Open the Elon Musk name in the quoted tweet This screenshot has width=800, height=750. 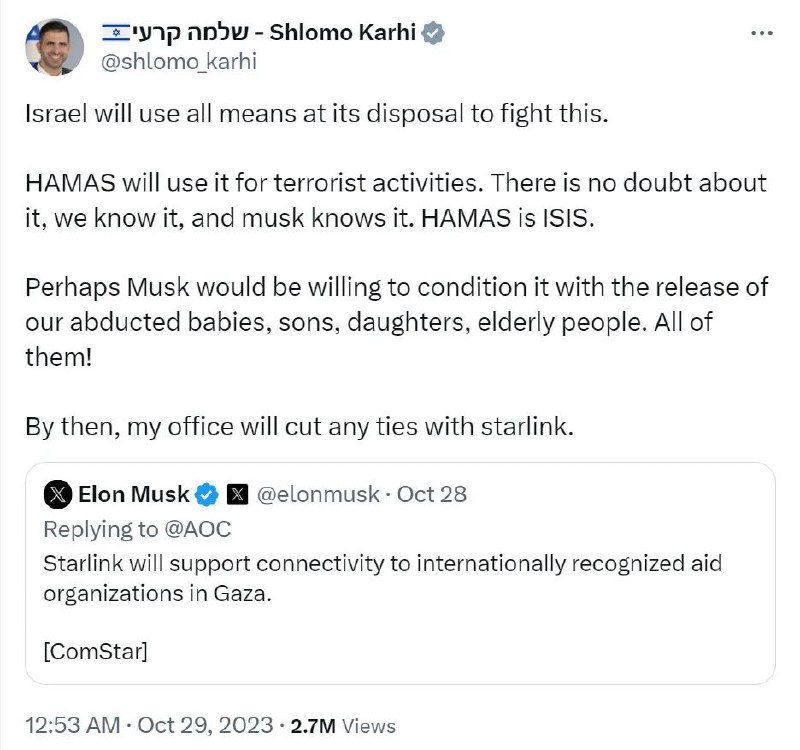pyautogui.click(x=133, y=494)
